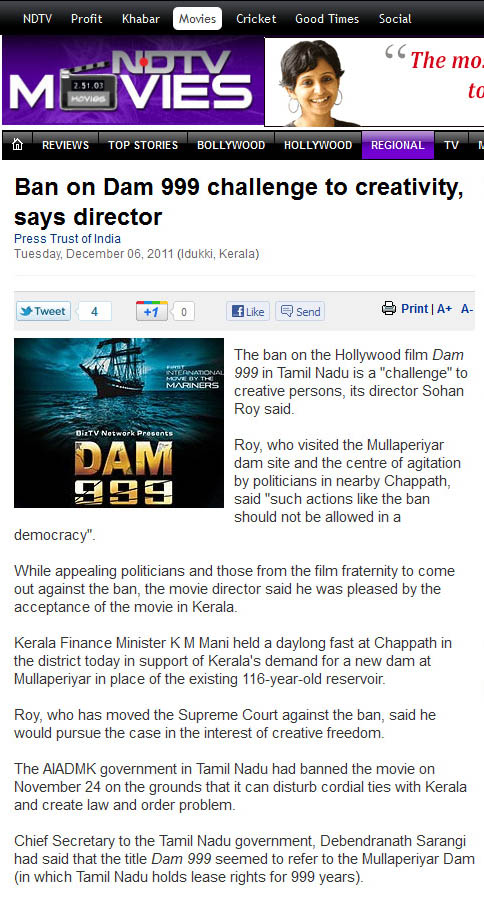This screenshot has height=903, width=484.
Task: Open the Regional tab
Action: click(398, 145)
